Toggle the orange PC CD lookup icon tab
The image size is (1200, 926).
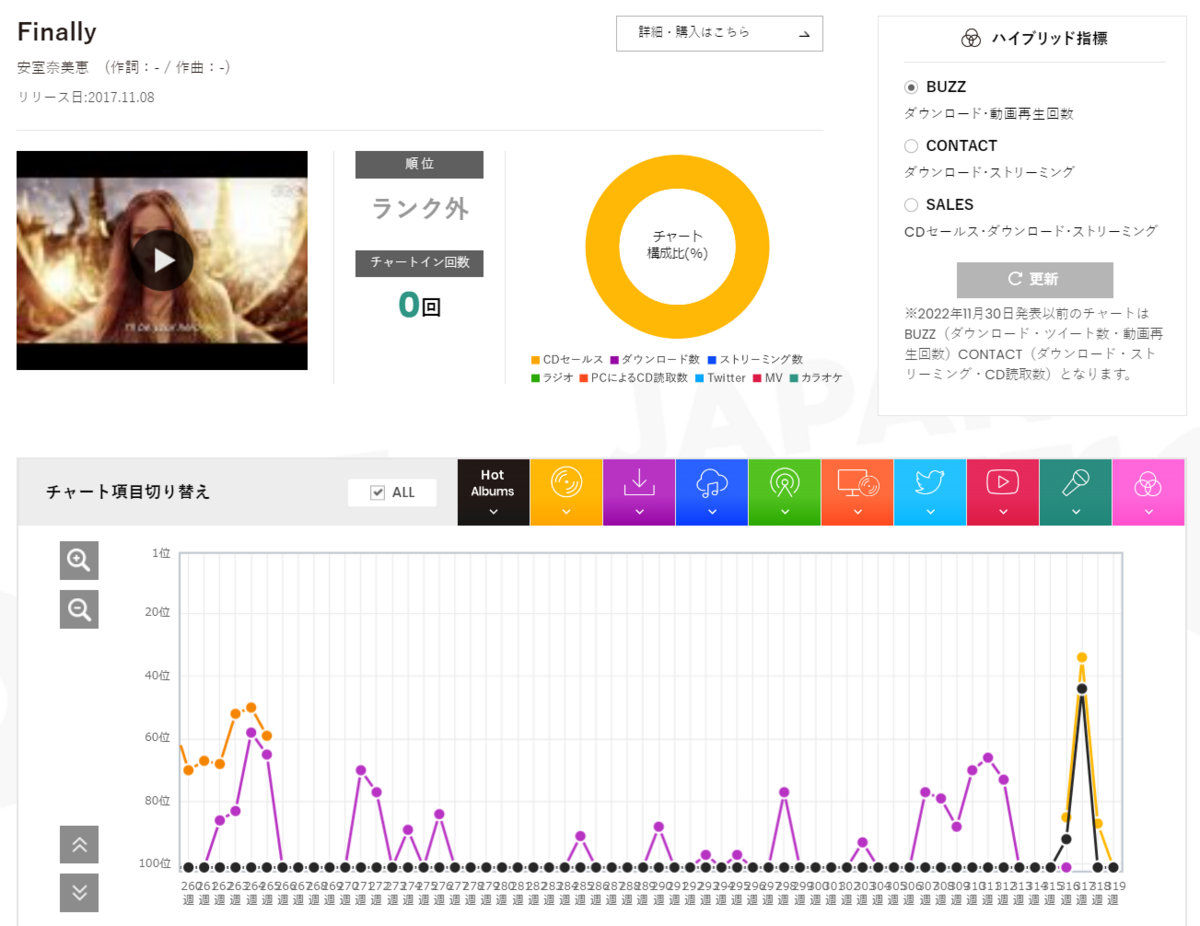857,492
